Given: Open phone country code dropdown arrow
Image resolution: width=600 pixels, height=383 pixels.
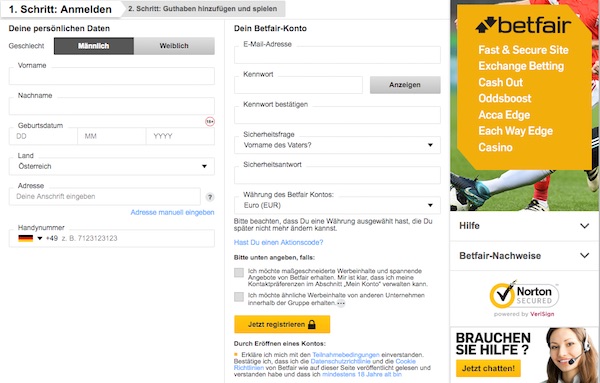Looking at the screenshot, I should click(40, 238).
